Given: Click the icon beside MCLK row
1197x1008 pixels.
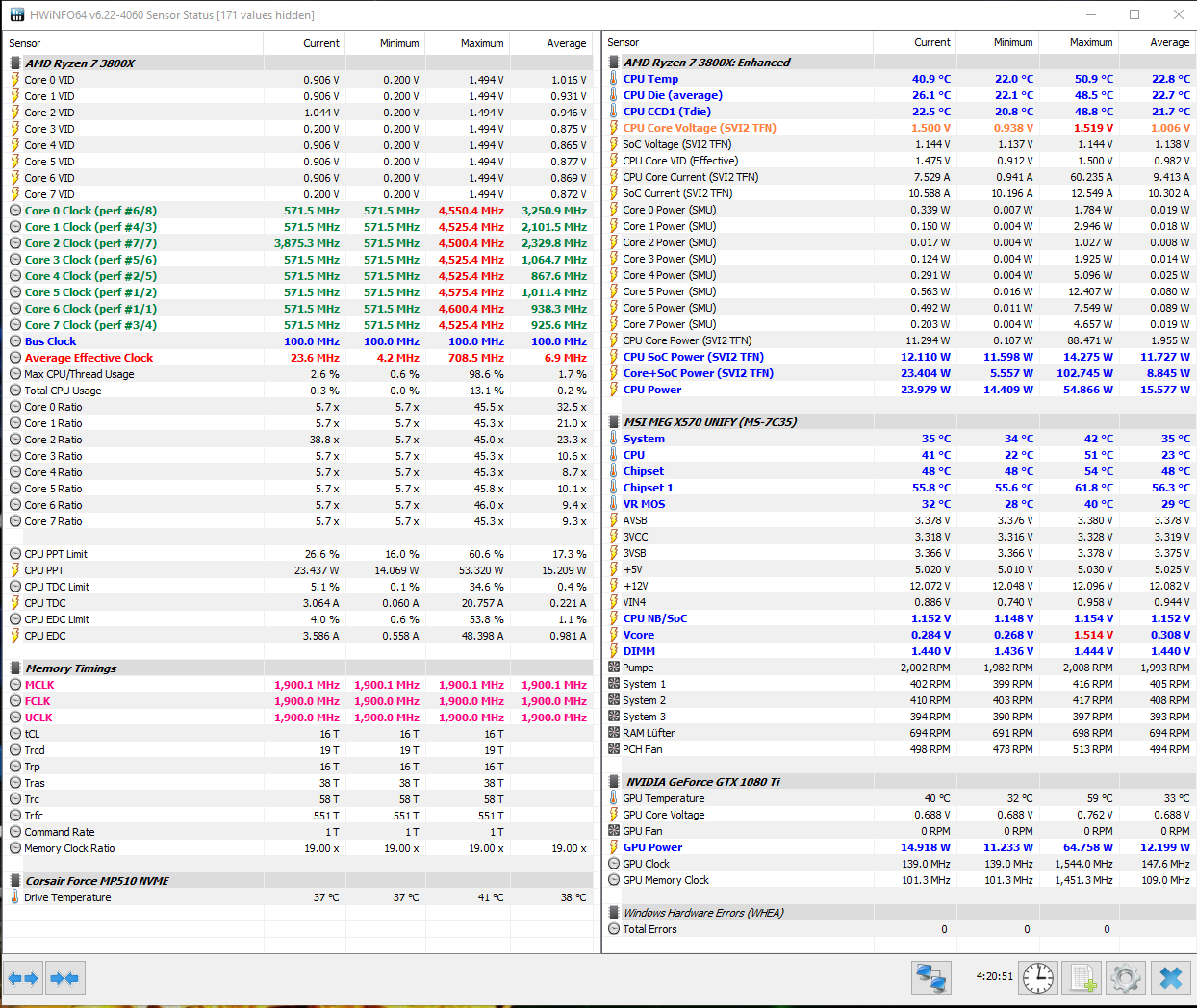Looking at the screenshot, I should pyautogui.click(x=15, y=685).
